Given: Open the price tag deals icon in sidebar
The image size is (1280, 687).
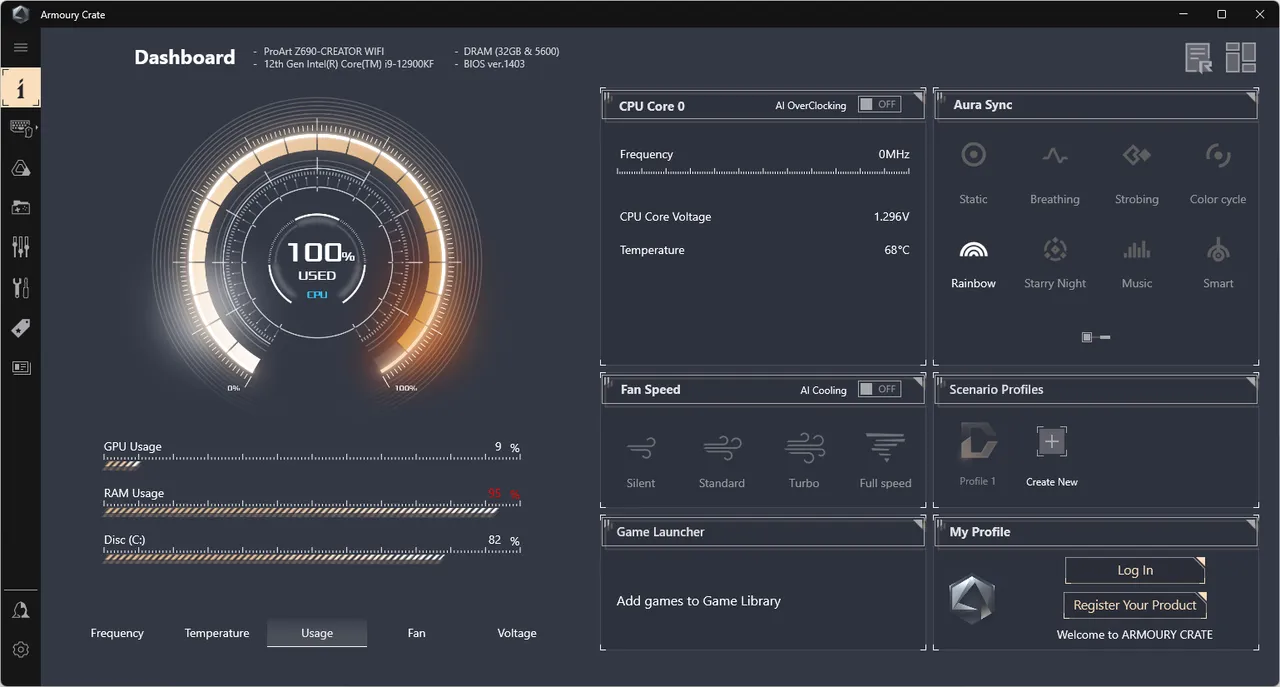Looking at the screenshot, I should (20, 328).
